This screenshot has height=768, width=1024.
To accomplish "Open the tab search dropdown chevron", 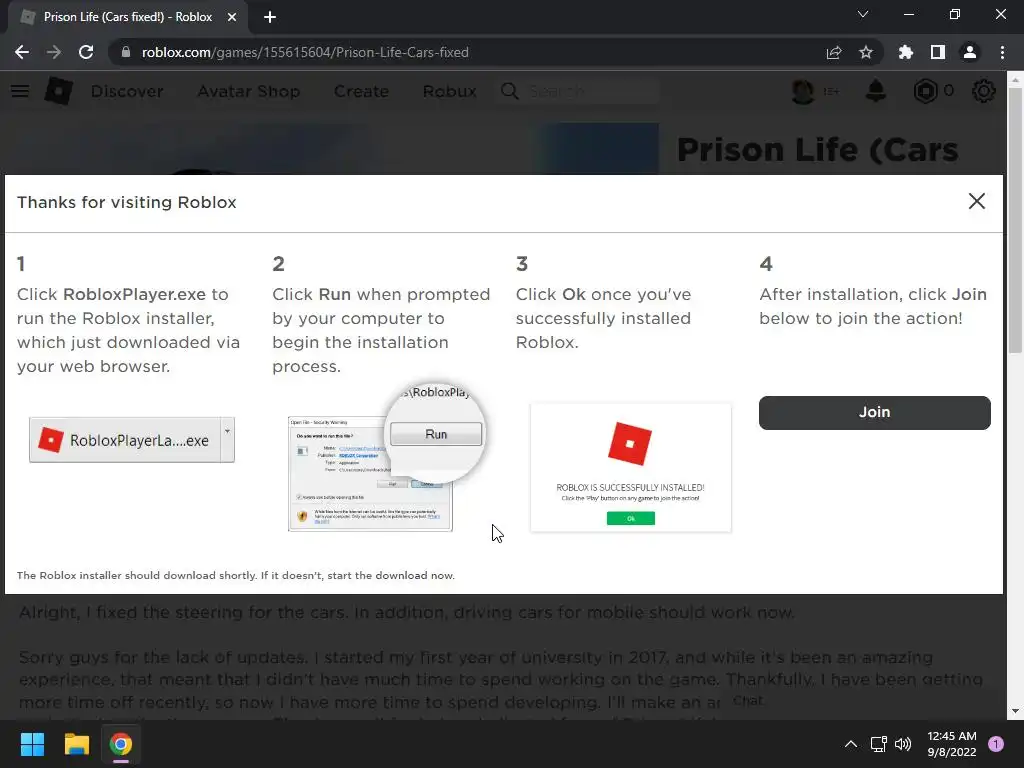I will 863,14.
